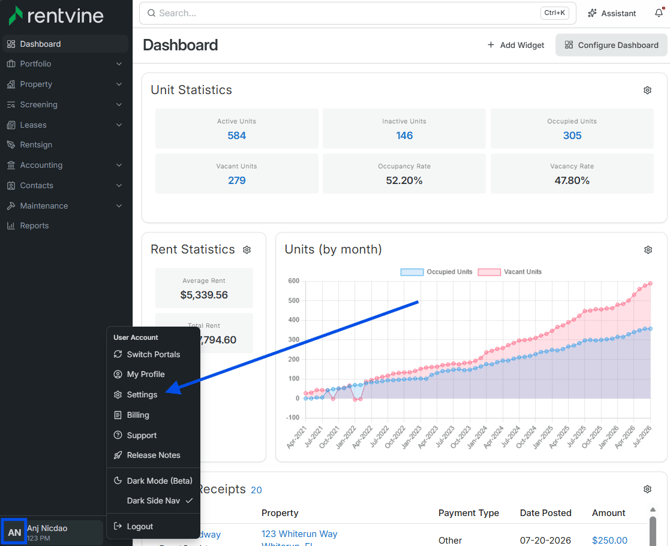Open the 123 Whiterun Way property link
This screenshot has width=670, height=546.
click(299, 534)
